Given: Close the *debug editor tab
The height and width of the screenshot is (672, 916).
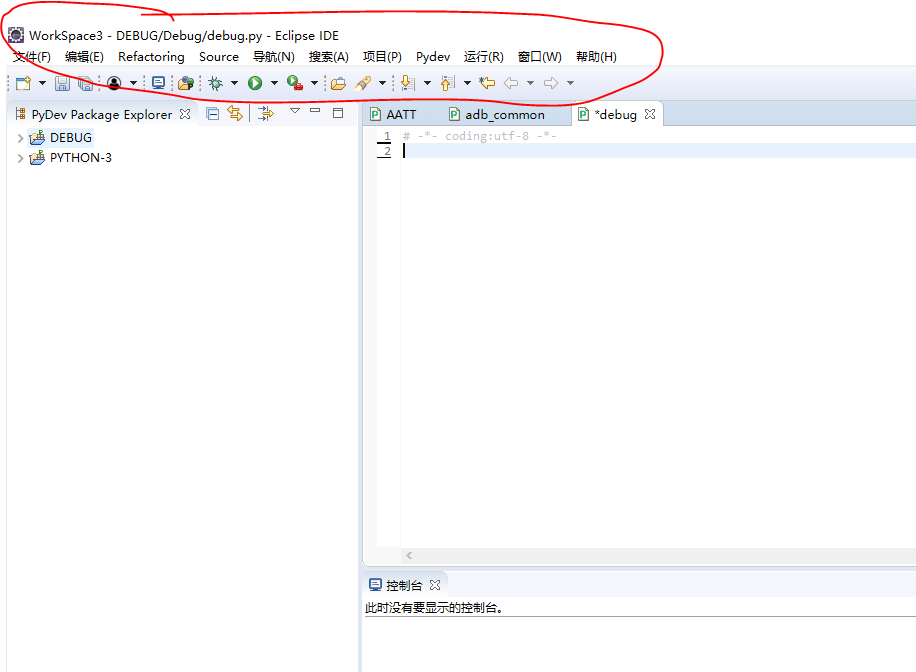Looking at the screenshot, I should click(650, 114).
